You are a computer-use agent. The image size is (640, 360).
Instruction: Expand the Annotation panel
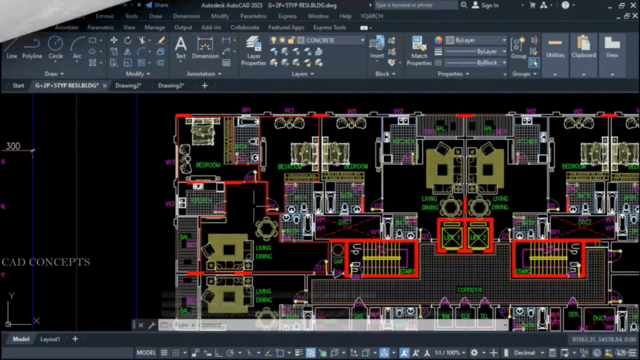coord(204,74)
